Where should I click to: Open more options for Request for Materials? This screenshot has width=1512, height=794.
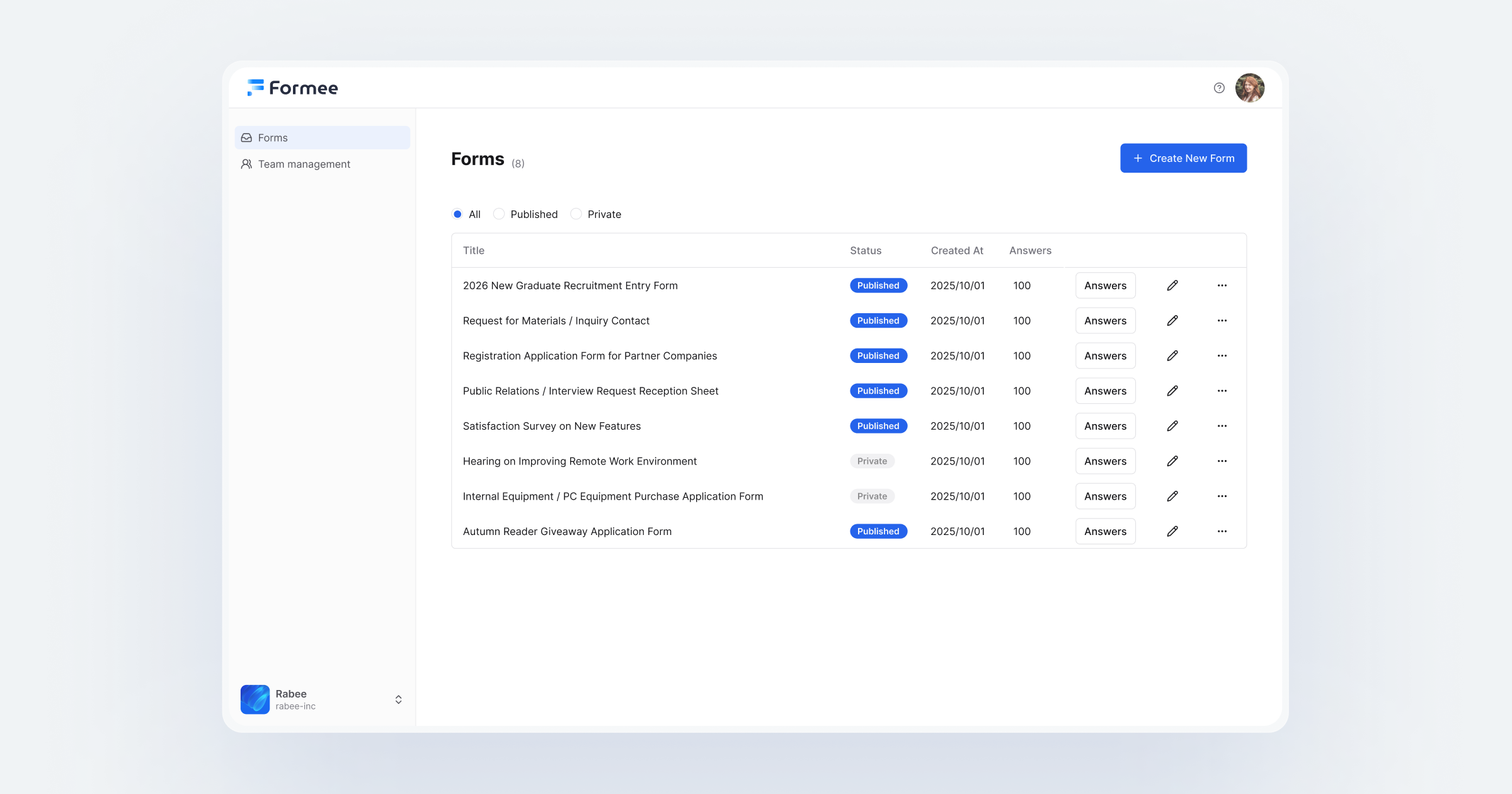[x=1222, y=321]
